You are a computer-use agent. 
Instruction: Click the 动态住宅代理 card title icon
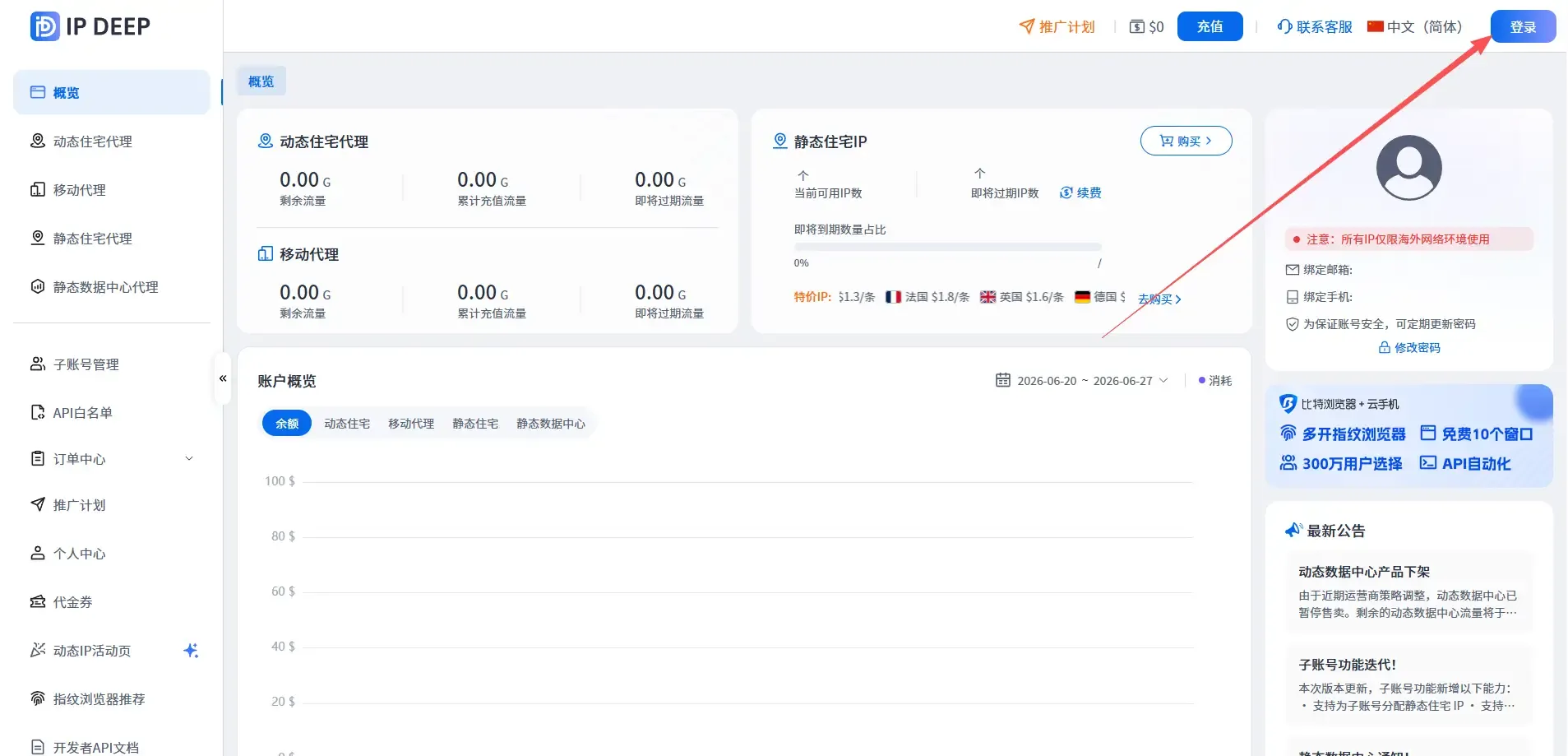[266, 141]
